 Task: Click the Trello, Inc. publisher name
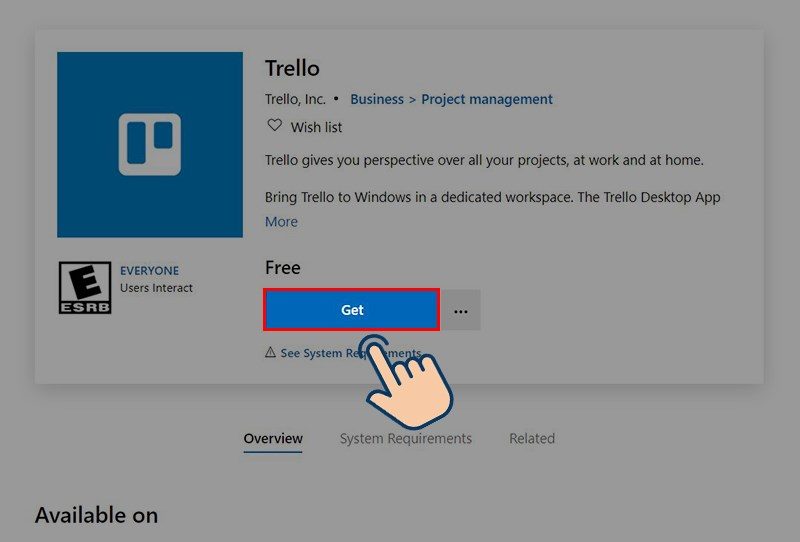click(x=295, y=99)
